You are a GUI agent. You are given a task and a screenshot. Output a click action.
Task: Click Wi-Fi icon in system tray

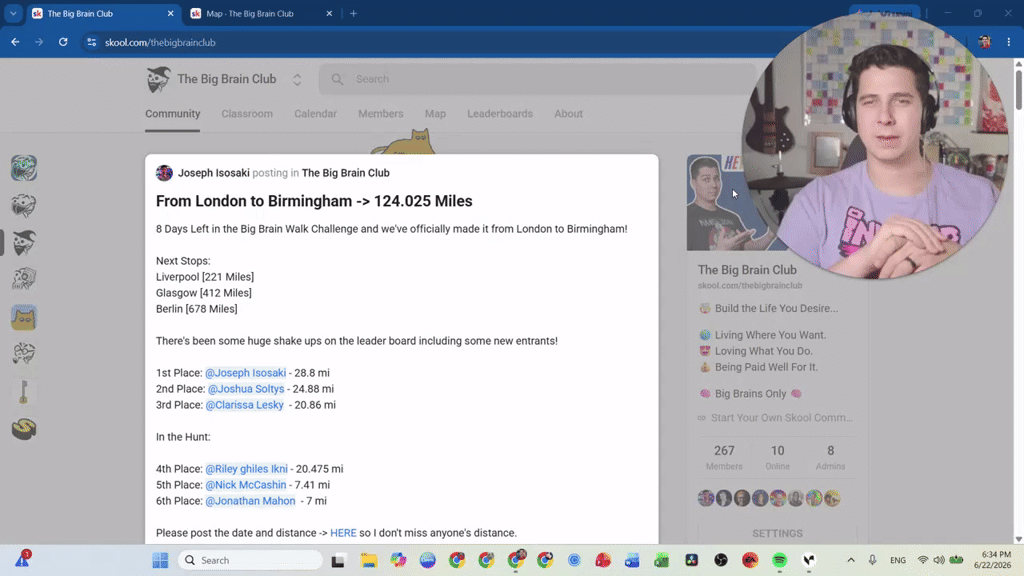[923, 560]
